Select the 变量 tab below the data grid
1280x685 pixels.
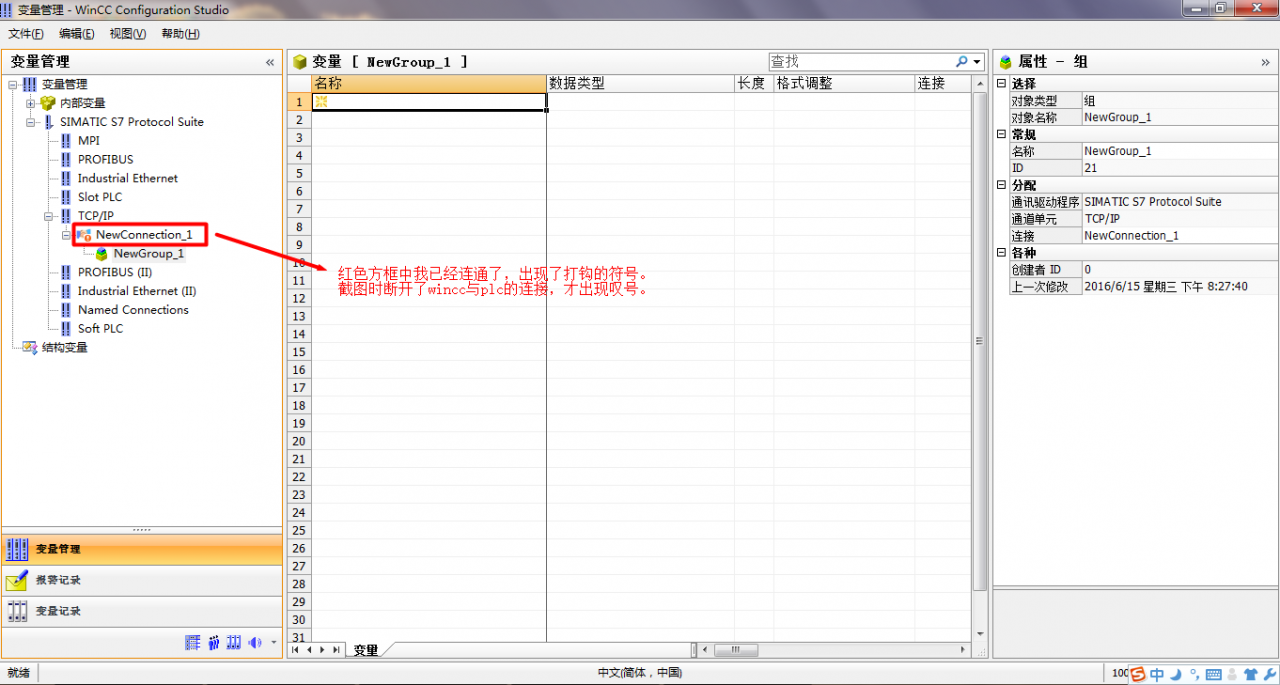(366, 649)
